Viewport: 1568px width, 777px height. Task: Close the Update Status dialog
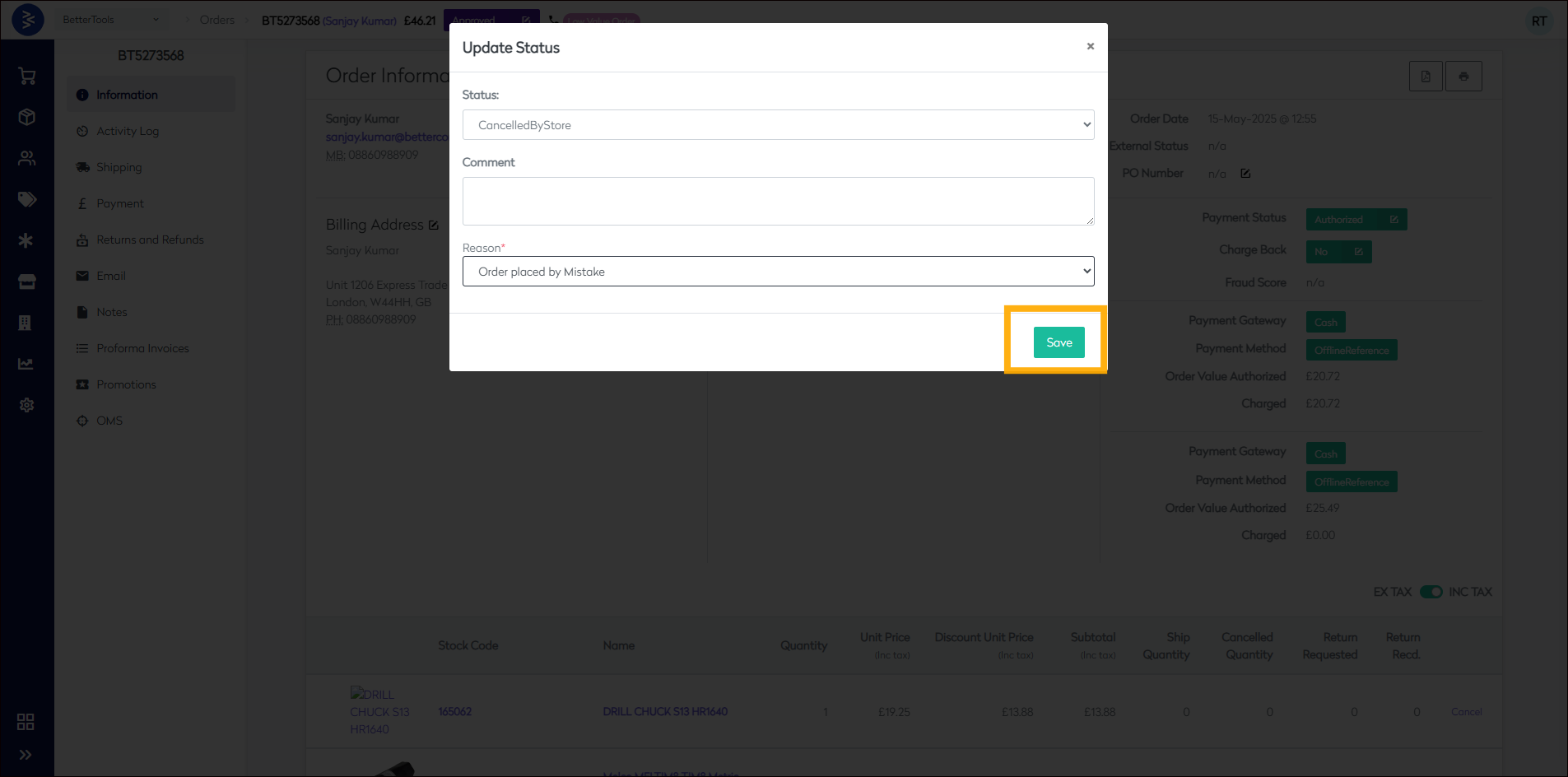[x=1090, y=46]
